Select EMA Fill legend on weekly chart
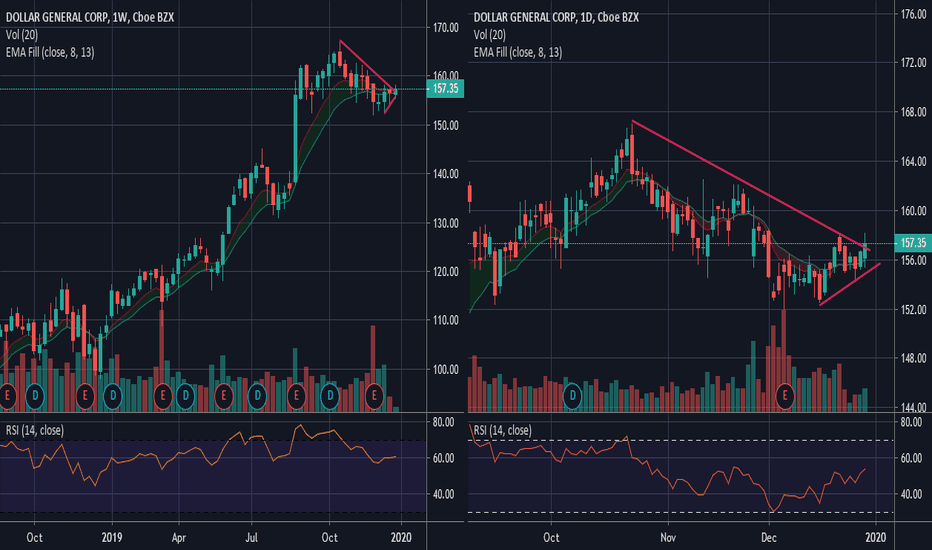The height and width of the screenshot is (550, 932). click(x=50, y=52)
